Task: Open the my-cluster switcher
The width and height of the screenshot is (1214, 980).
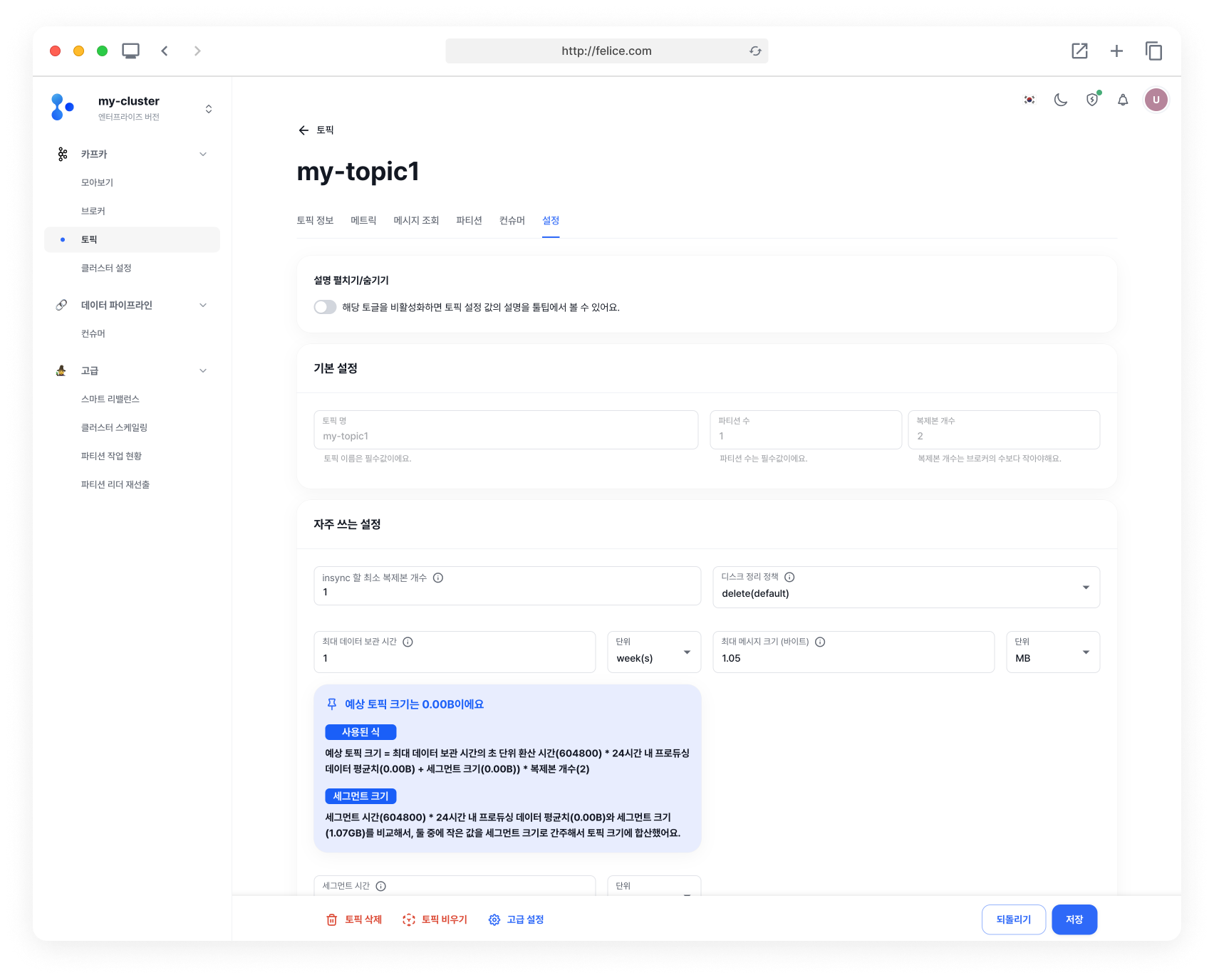Action: pos(209,109)
